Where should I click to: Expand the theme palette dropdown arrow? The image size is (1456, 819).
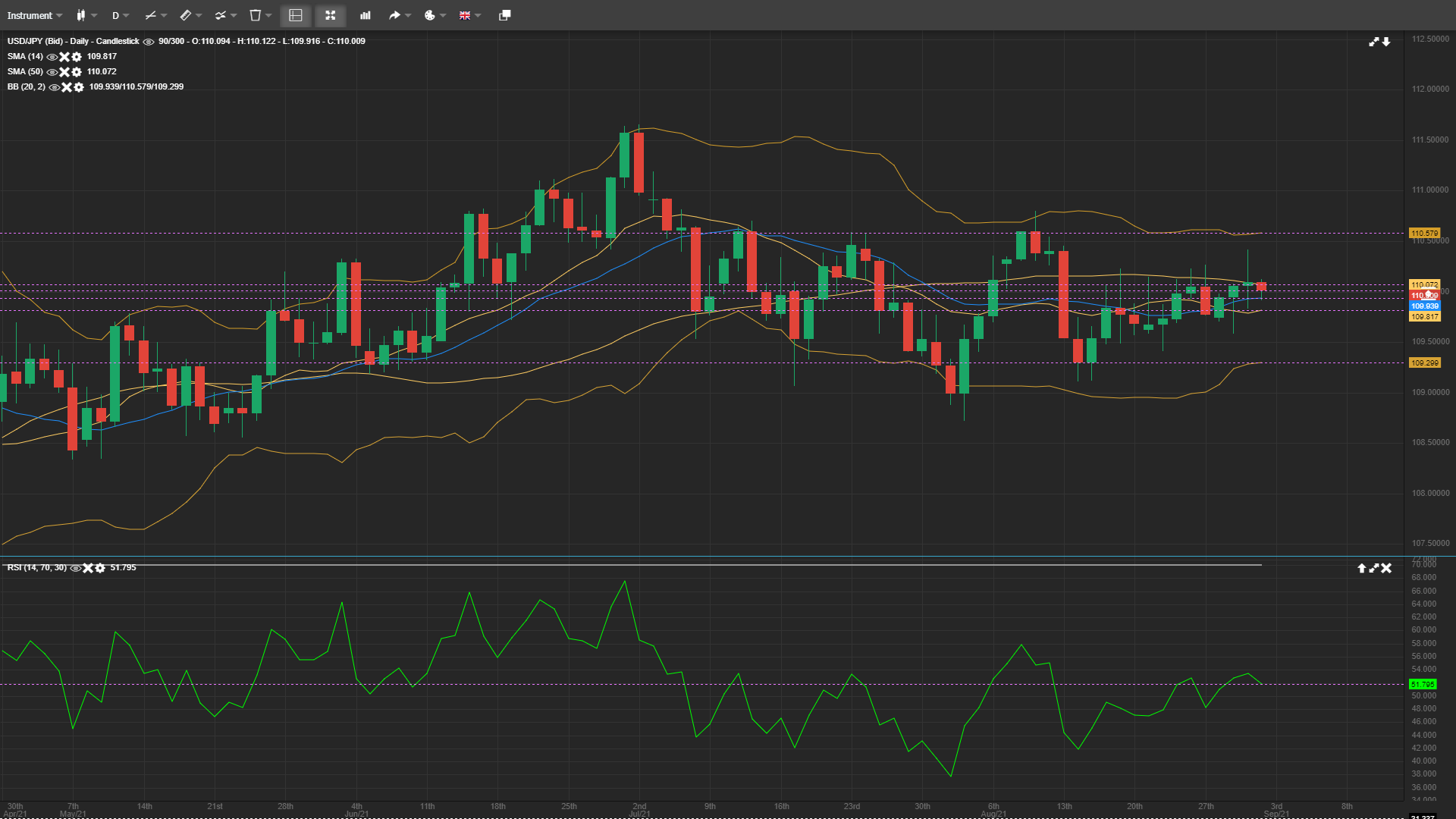[443, 15]
